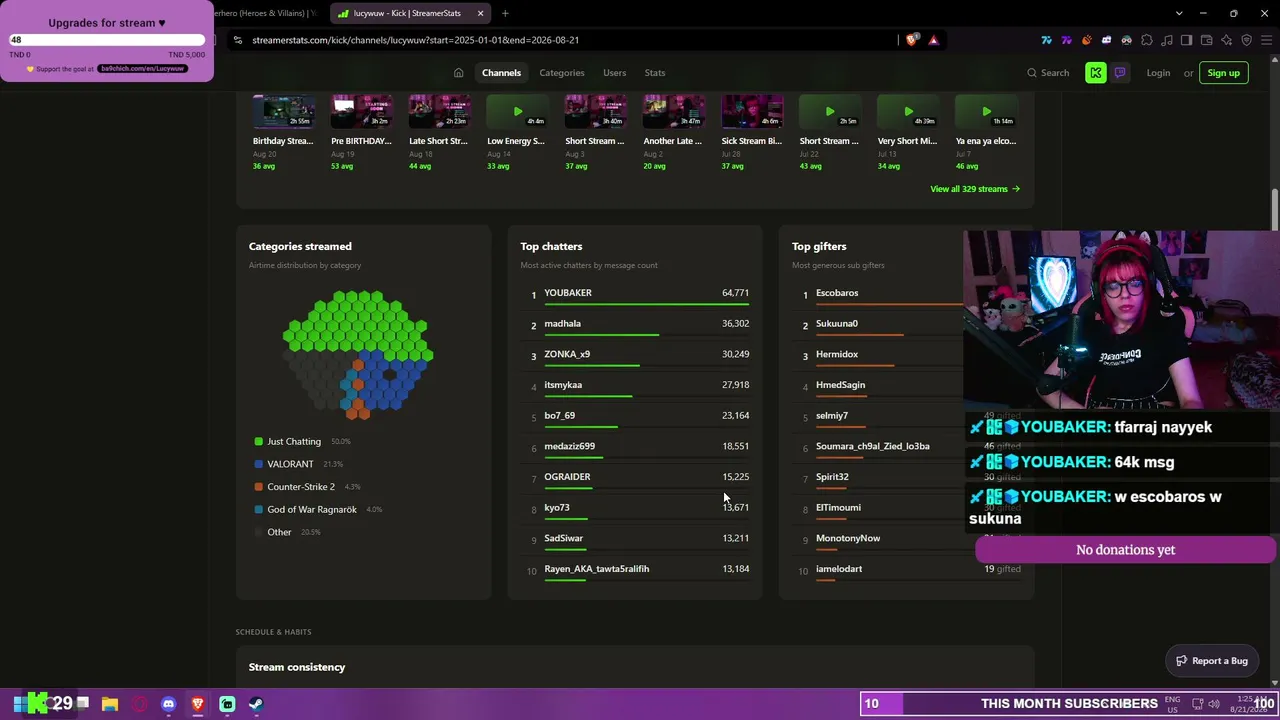1280x720 pixels.
Task: Open the green streaming app on taskbar
Action: [x=227, y=704]
